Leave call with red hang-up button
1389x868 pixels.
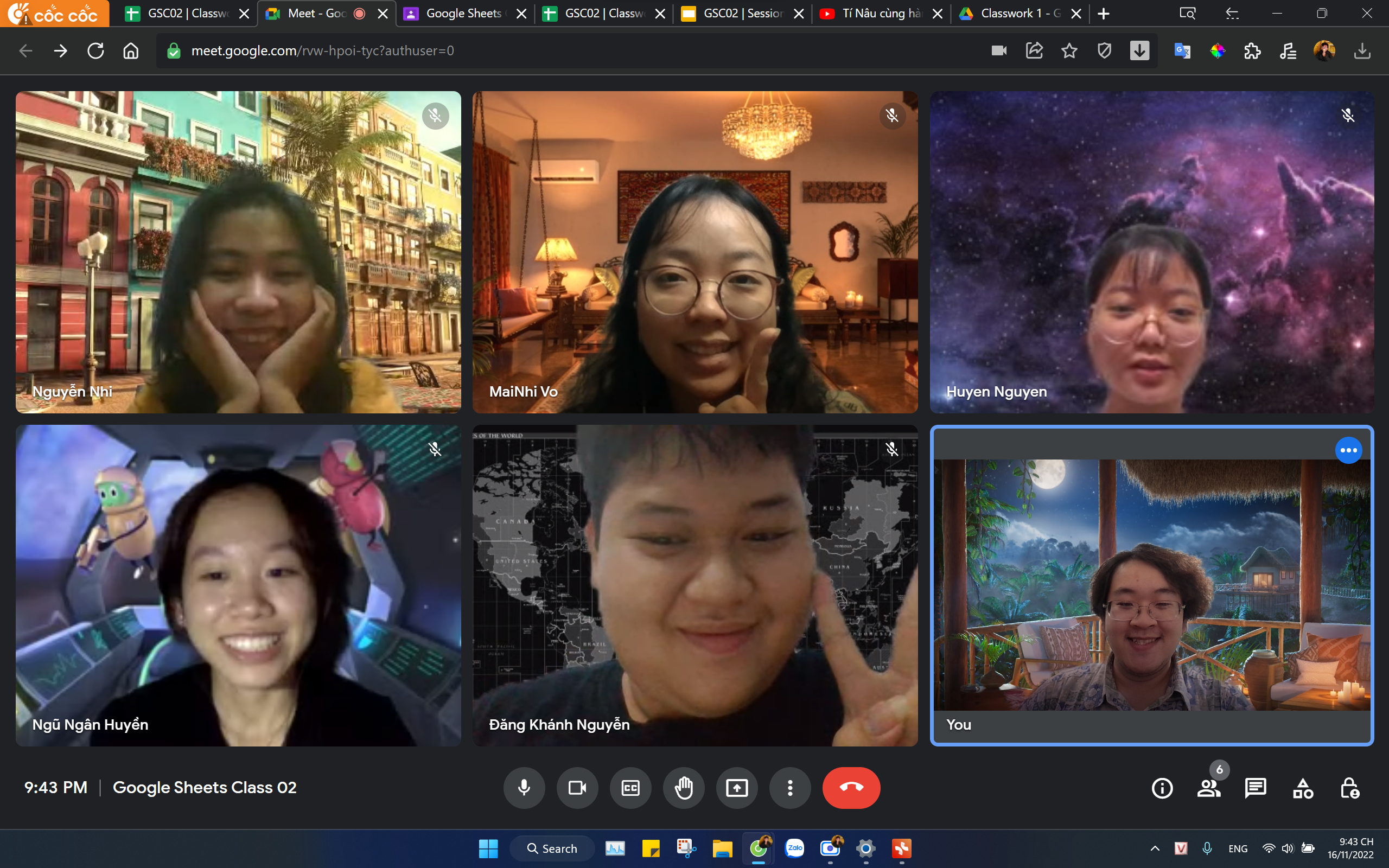851,788
